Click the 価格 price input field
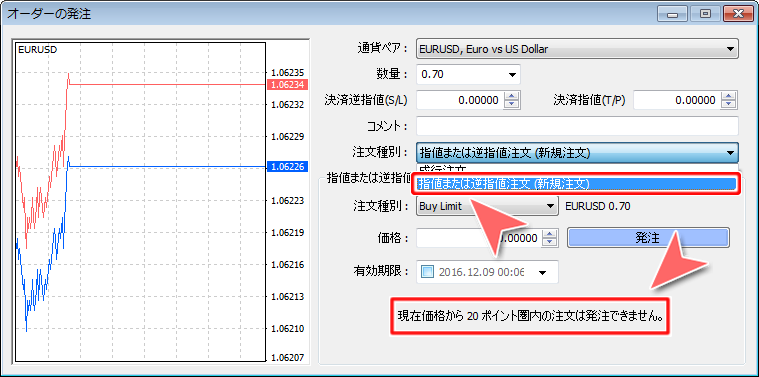Viewport: 759px width, 377px height. (x=479, y=238)
